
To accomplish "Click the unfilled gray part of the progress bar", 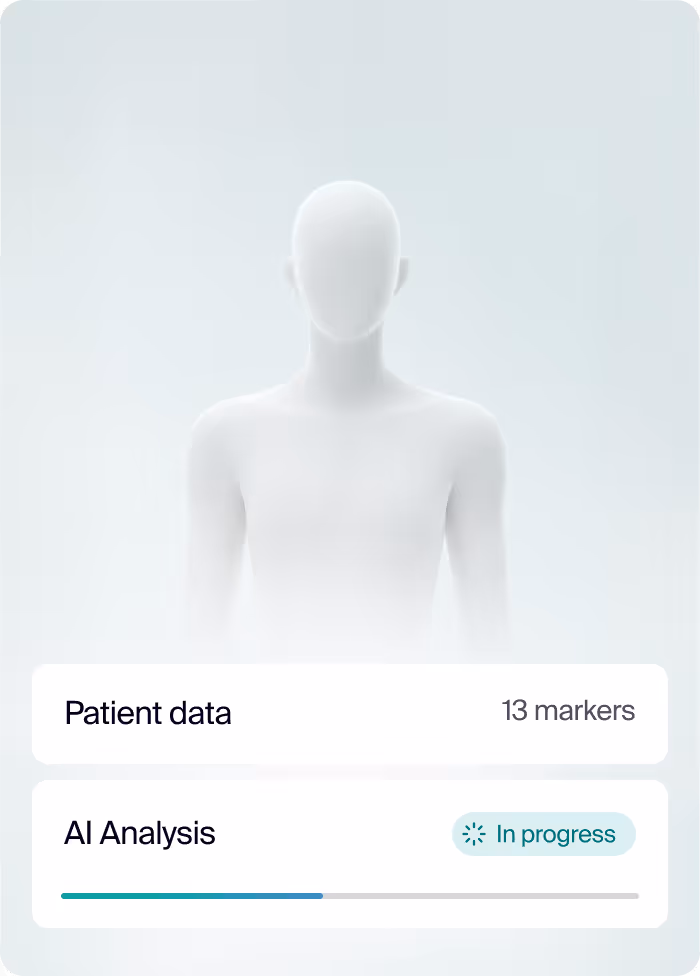I will (x=480, y=896).
